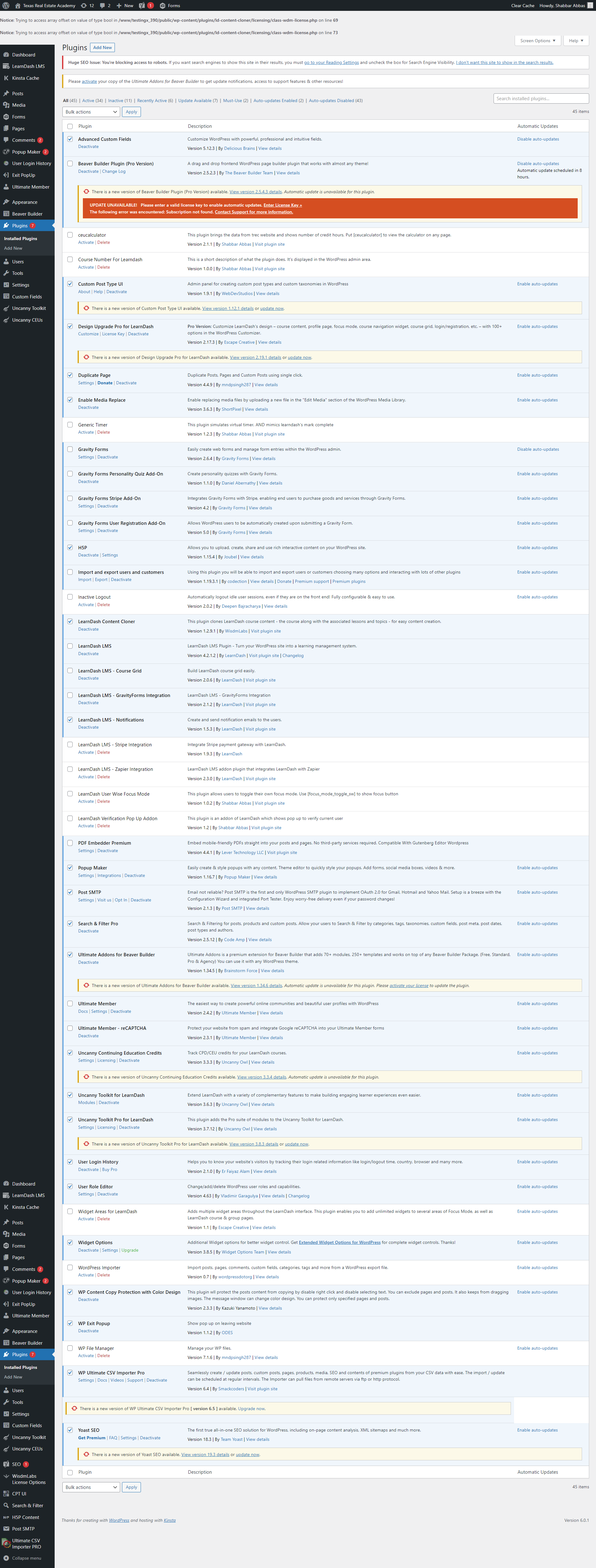Toggle the H5P plugin checkbox
This screenshot has height=1568, width=596.
[70, 548]
